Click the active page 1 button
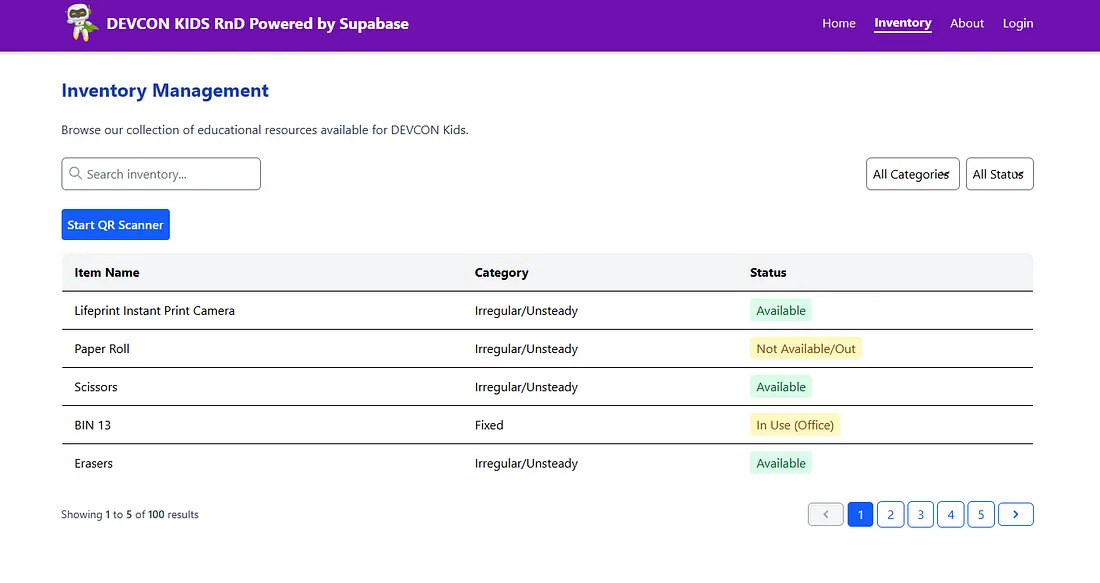The width and height of the screenshot is (1100, 583). point(860,514)
